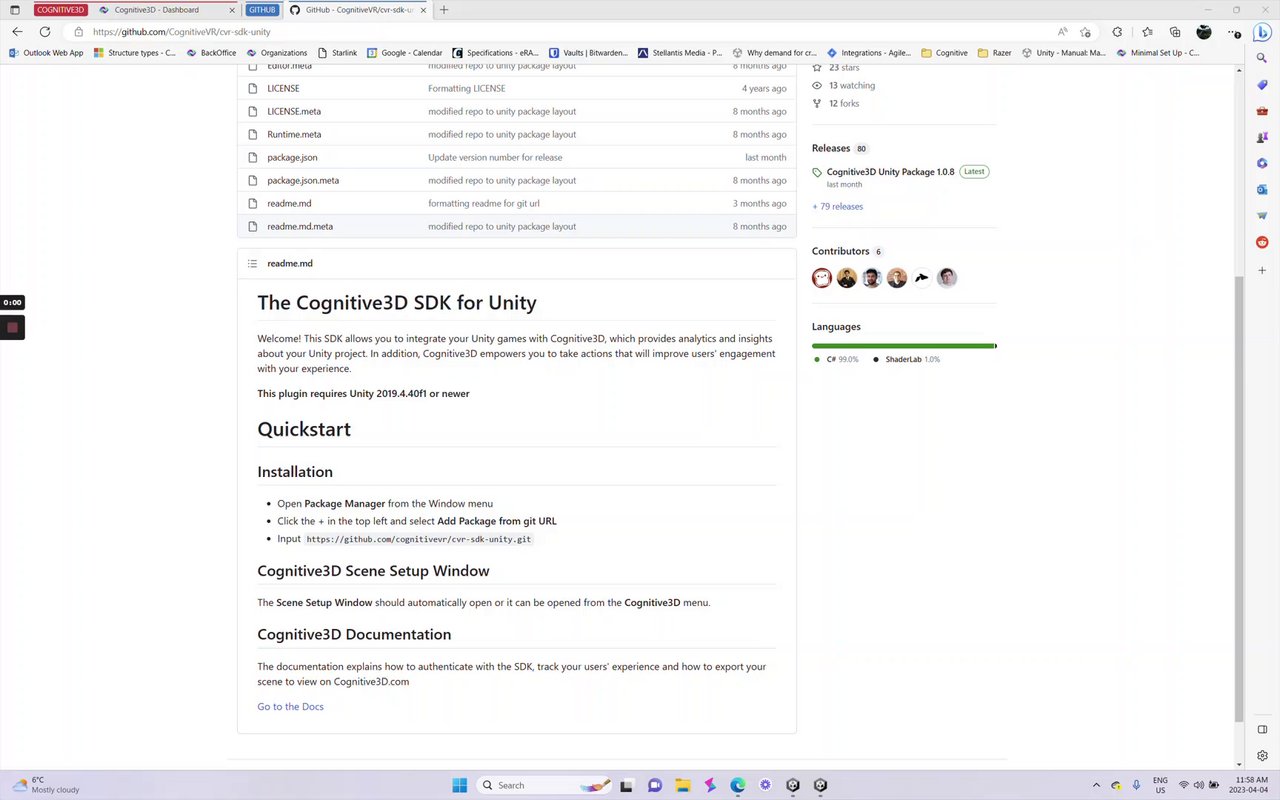Image resolution: width=1280 pixels, height=800 pixels.
Task: Open readme outline list icon
Action: [x=252, y=263]
